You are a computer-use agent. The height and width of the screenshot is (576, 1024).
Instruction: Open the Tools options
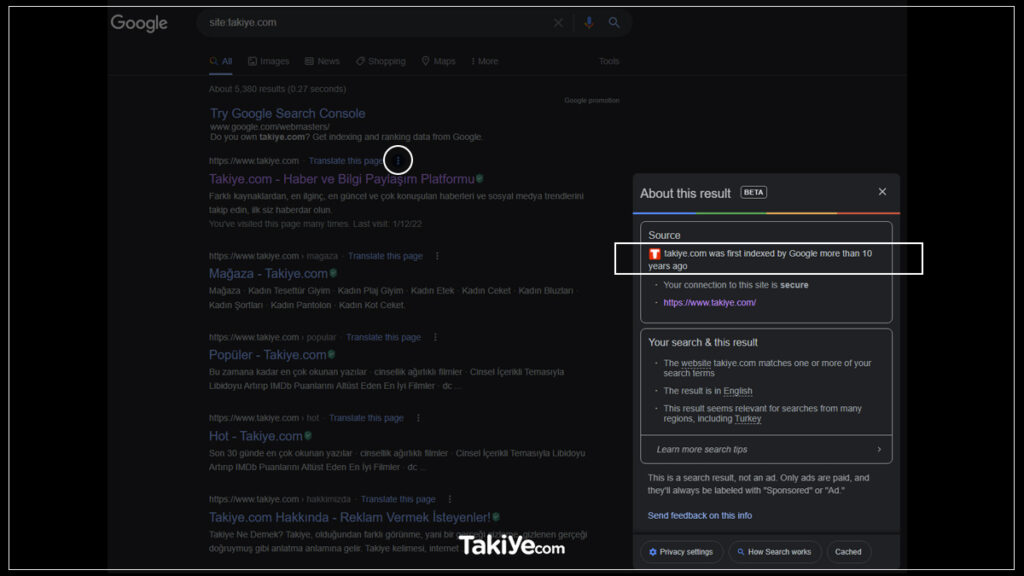609,61
